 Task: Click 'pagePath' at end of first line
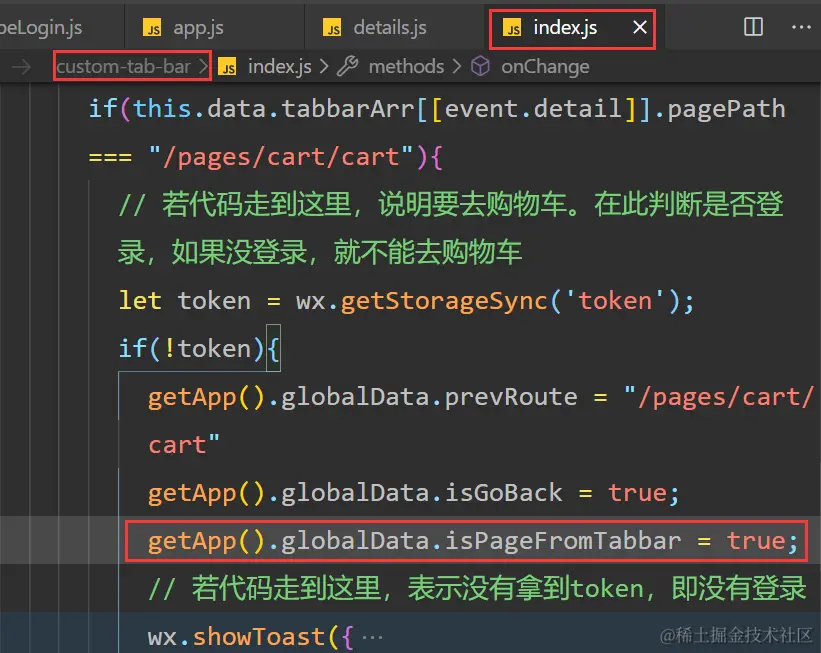726,109
